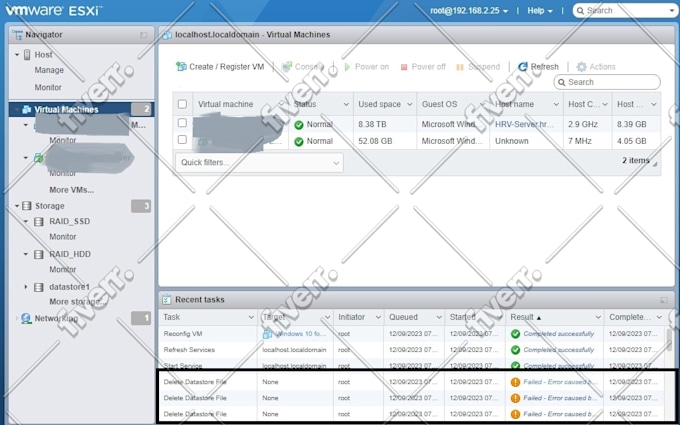Click the Storage icon in Navigator
This screenshot has height=425, width=680.
26,206
